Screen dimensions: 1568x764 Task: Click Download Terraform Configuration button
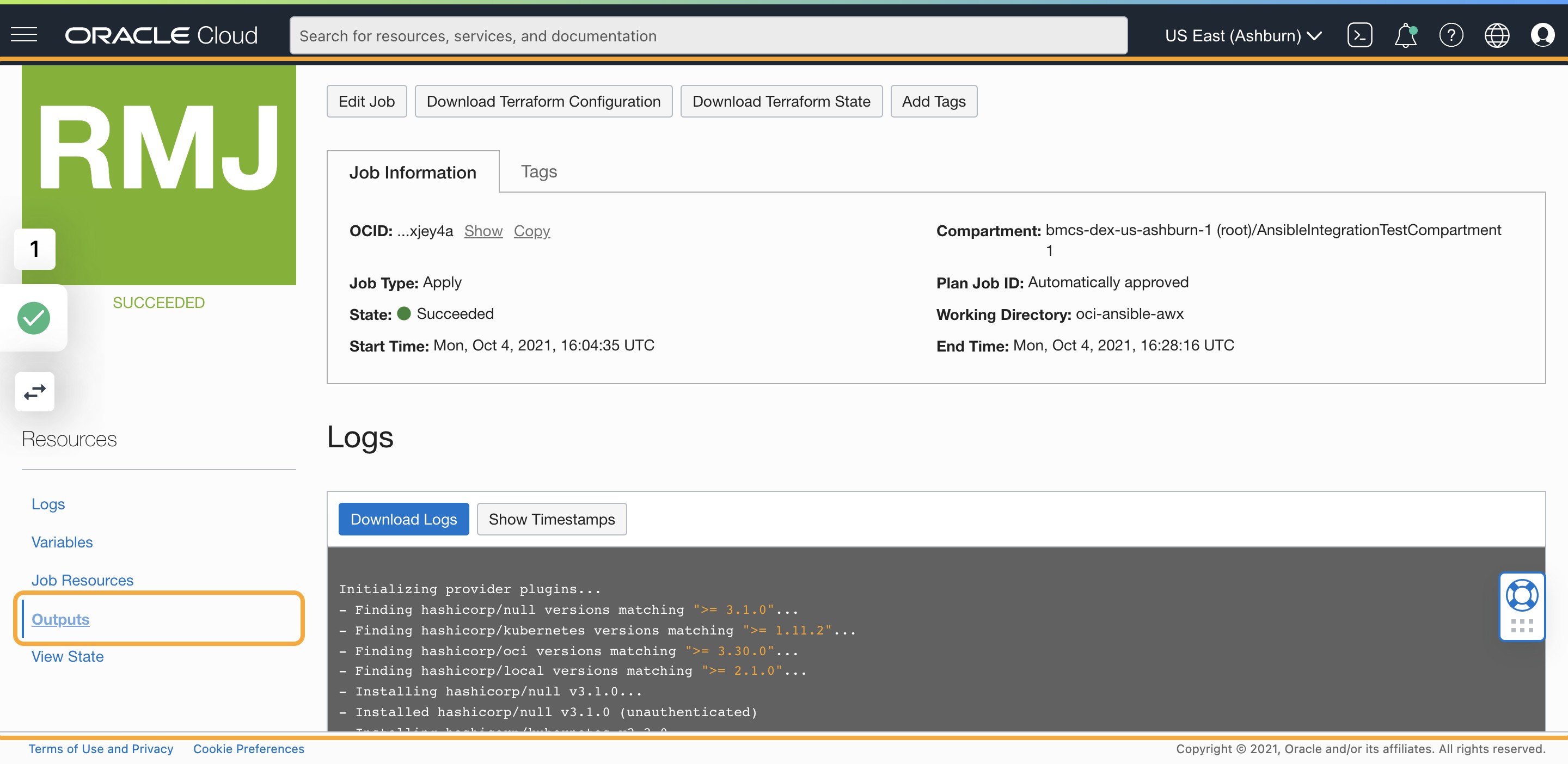[543, 100]
